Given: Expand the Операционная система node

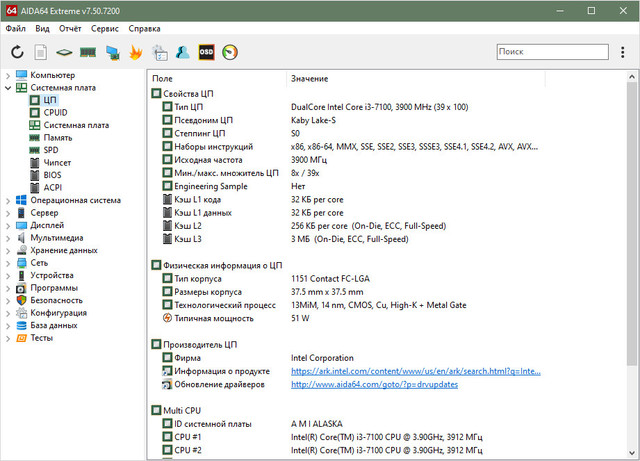Looking at the screenshot, I should [8, 200].
